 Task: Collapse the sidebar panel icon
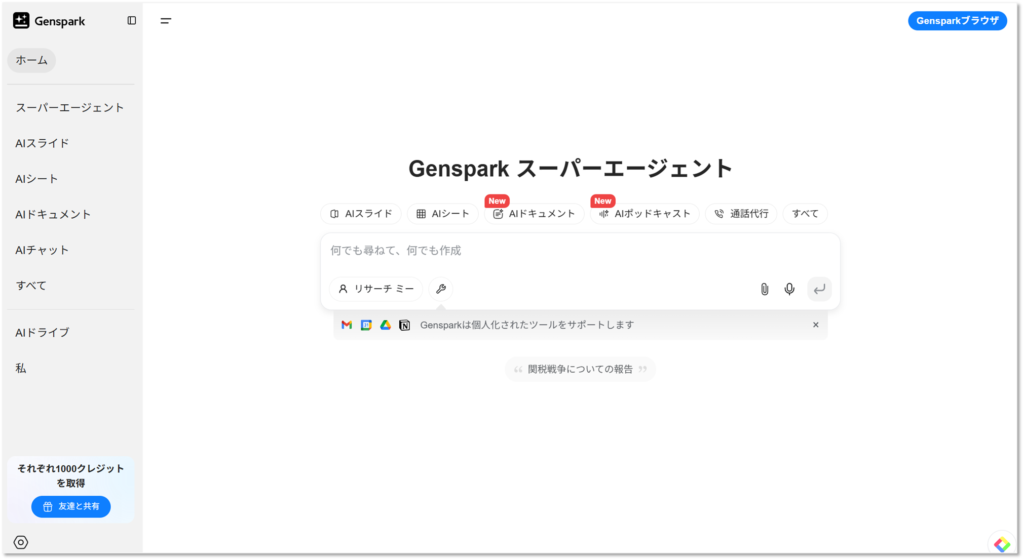[132, 21]
